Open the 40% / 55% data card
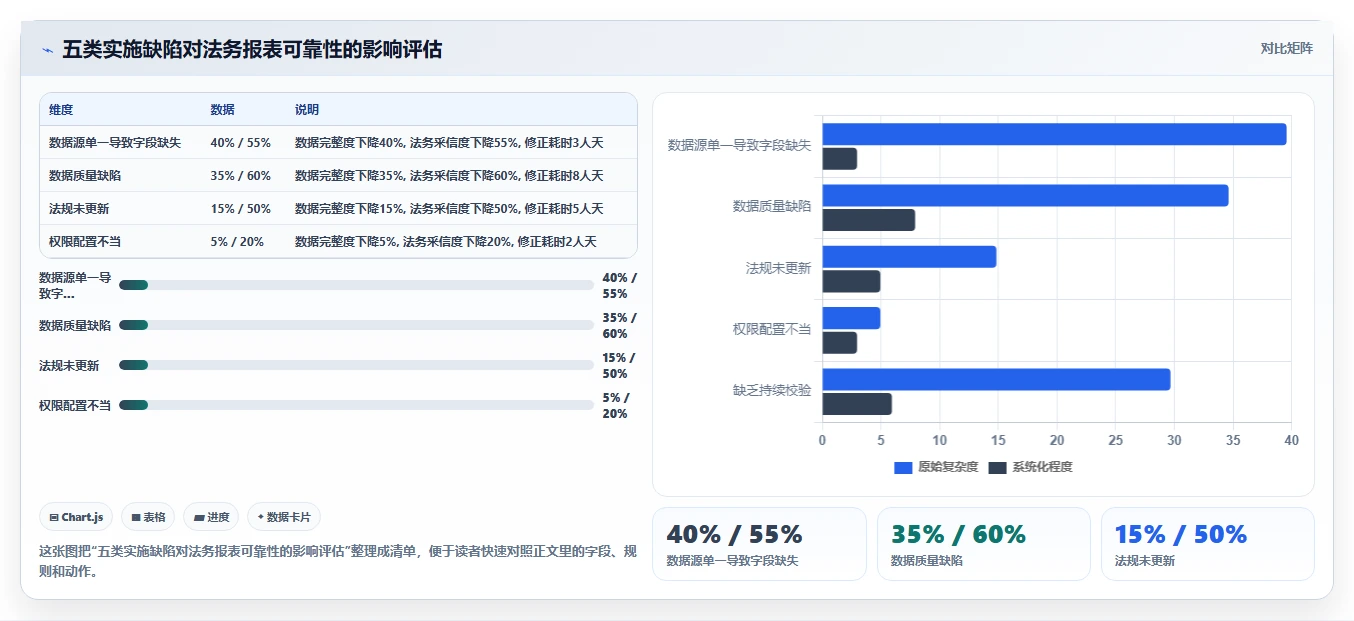1354x621 pixels. [759, 544]
